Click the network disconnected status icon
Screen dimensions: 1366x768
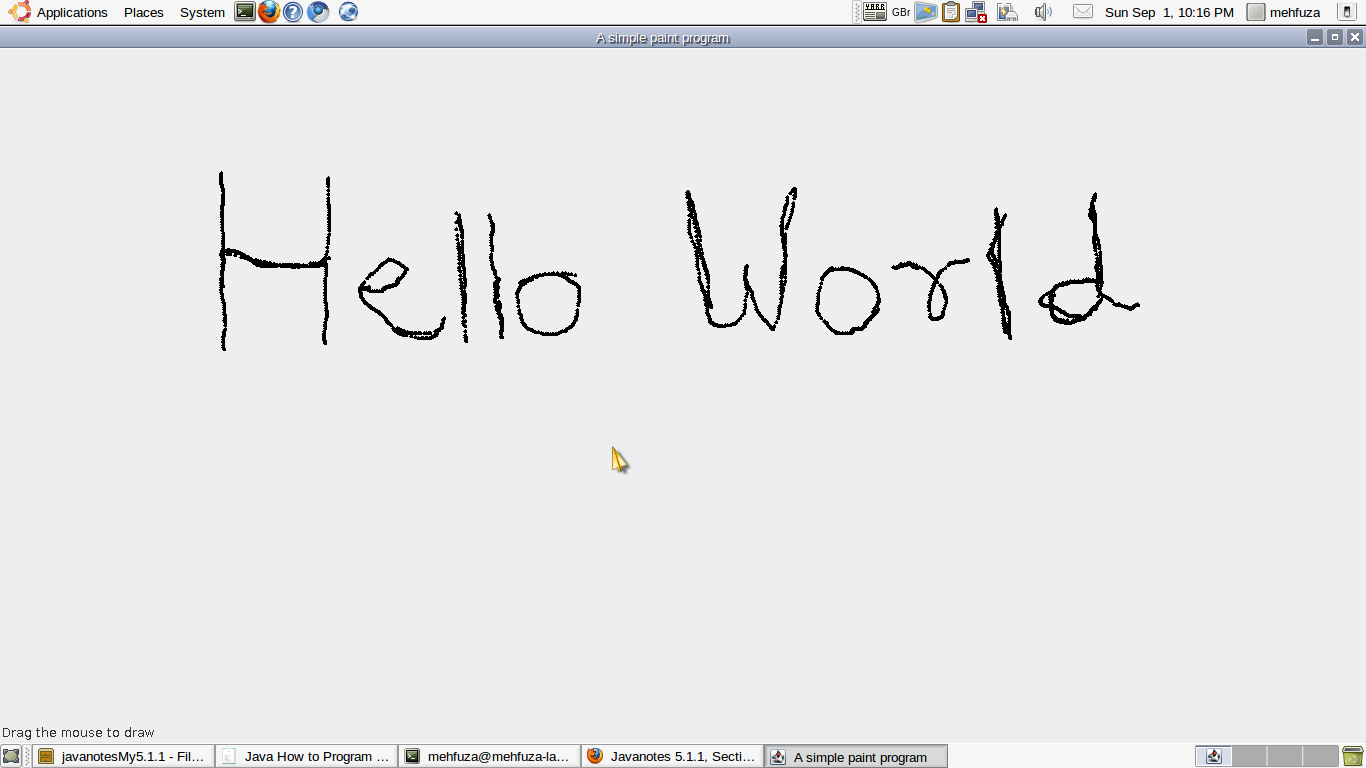point(976,12)
